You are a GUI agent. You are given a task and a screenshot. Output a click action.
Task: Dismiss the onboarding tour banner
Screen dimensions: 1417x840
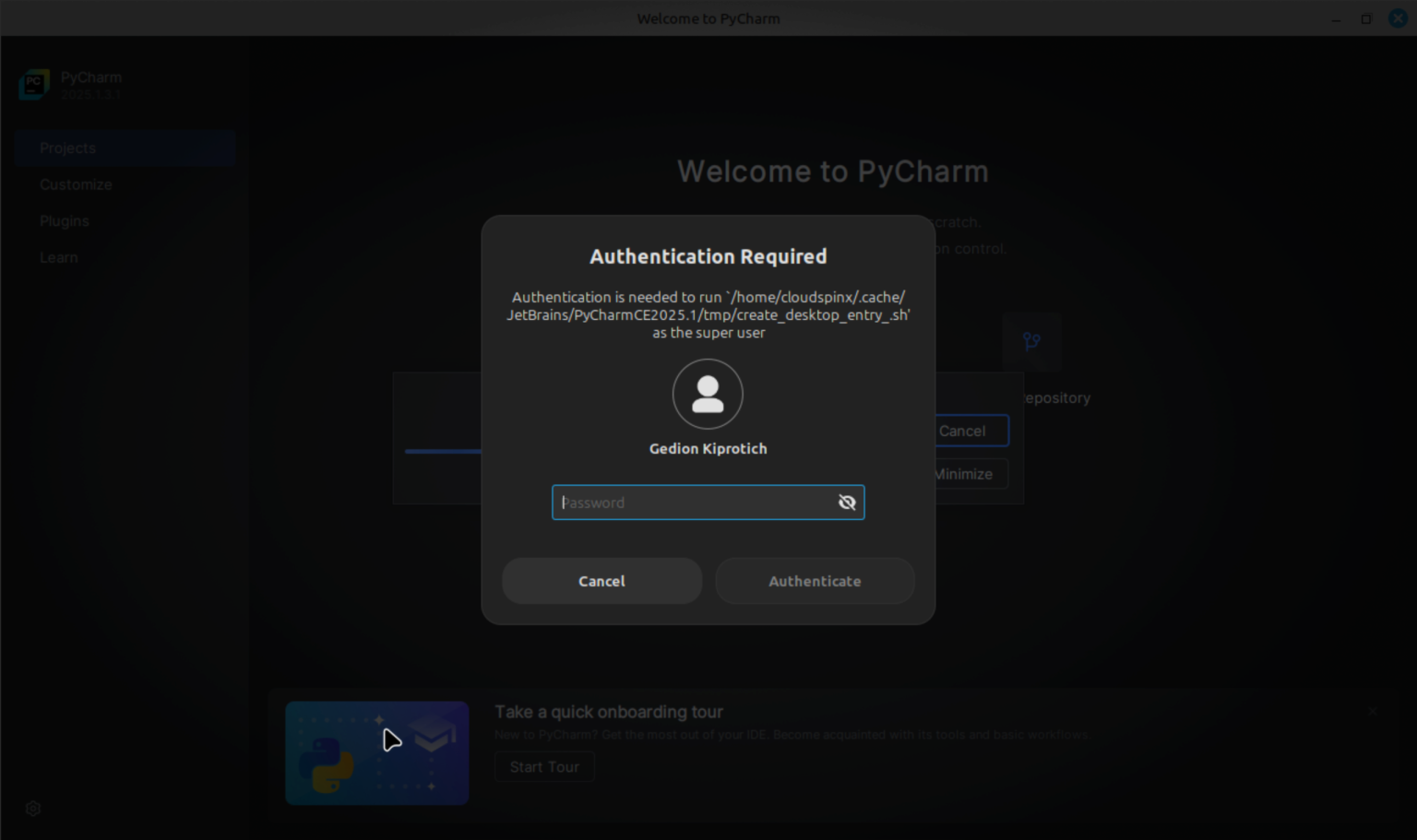(1372, 711)
